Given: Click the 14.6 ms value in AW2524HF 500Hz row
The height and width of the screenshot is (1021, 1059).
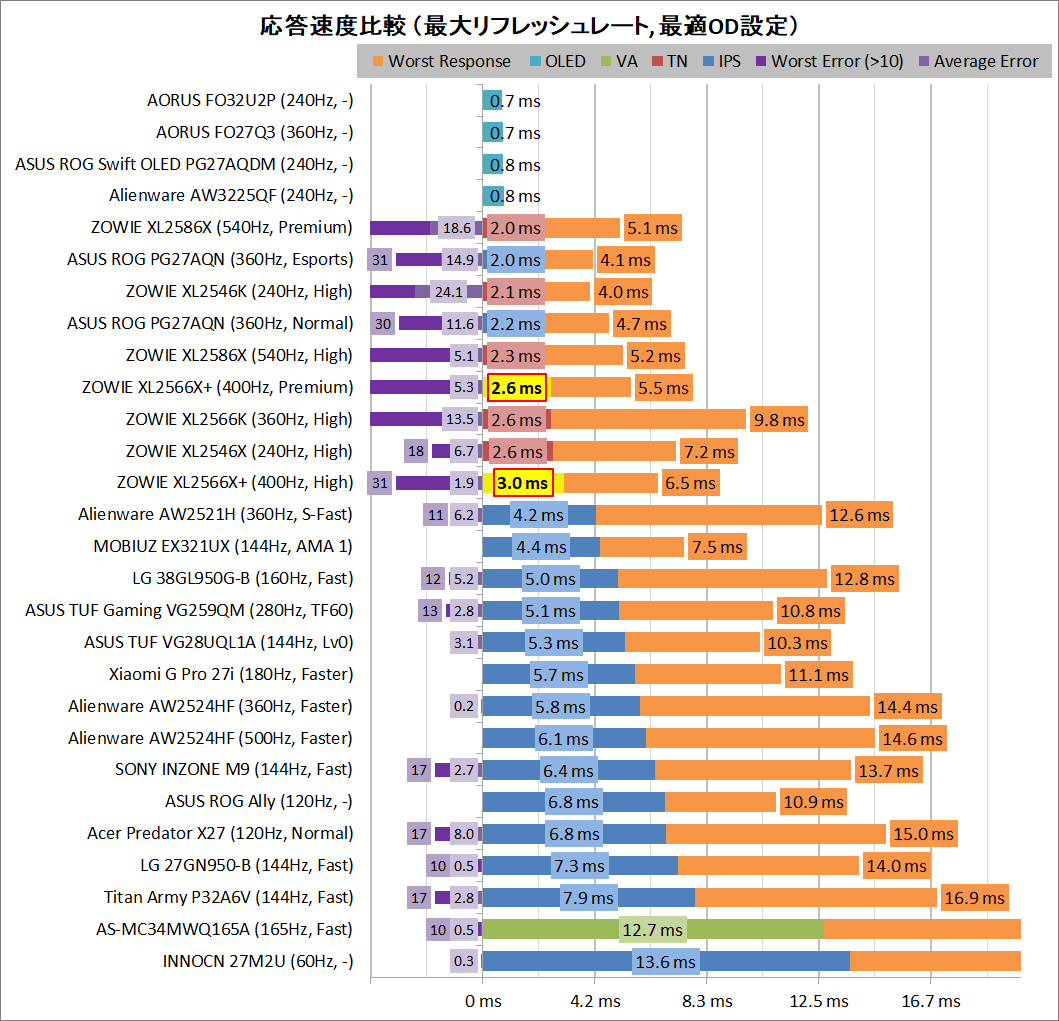Looking at the screenshot, I should (912, 739).
